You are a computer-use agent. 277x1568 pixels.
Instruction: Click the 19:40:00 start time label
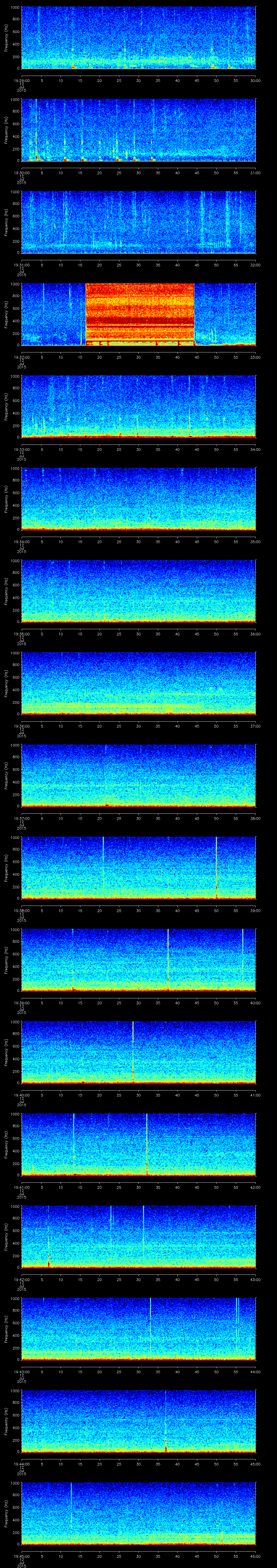pyautogui.click(x=21, y=1095)
